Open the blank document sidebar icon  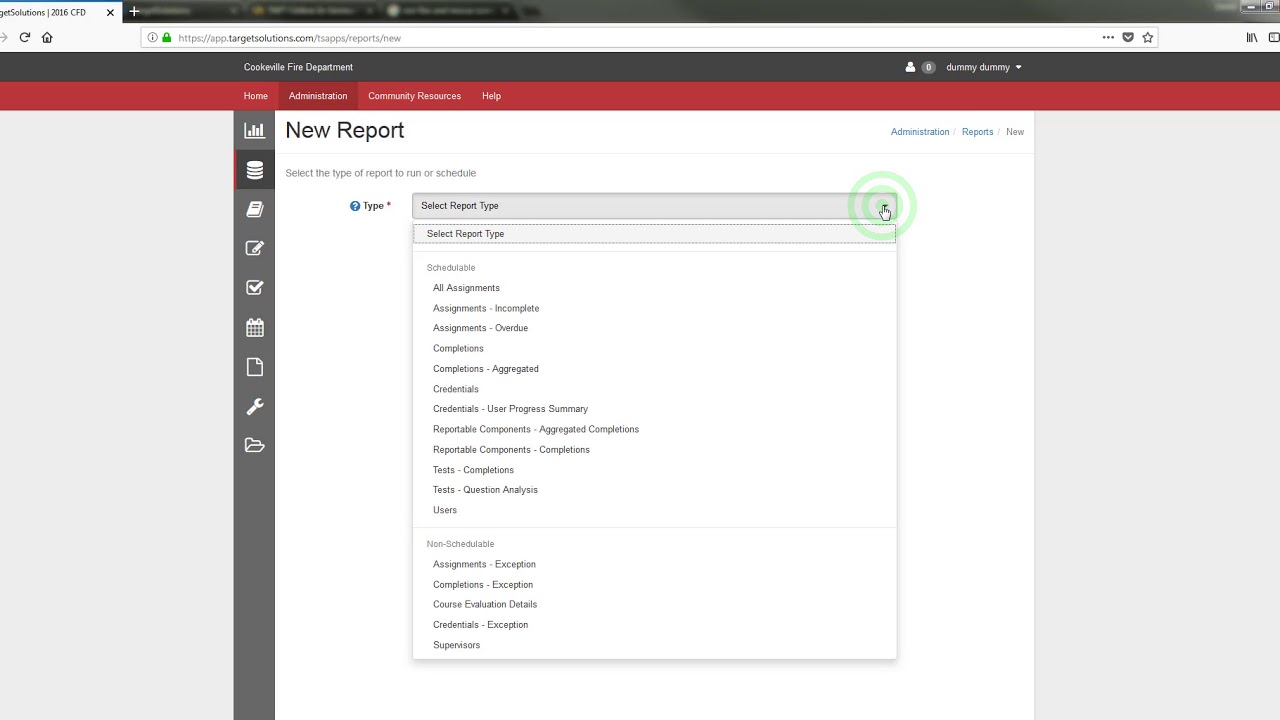[254, 367]
